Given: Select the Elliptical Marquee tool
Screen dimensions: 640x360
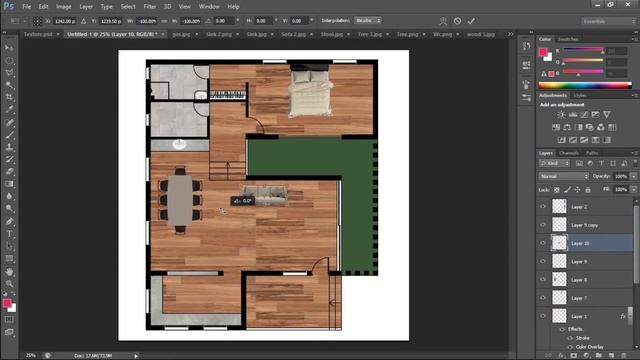Looking at the screenshot, I should click(9, 60).
